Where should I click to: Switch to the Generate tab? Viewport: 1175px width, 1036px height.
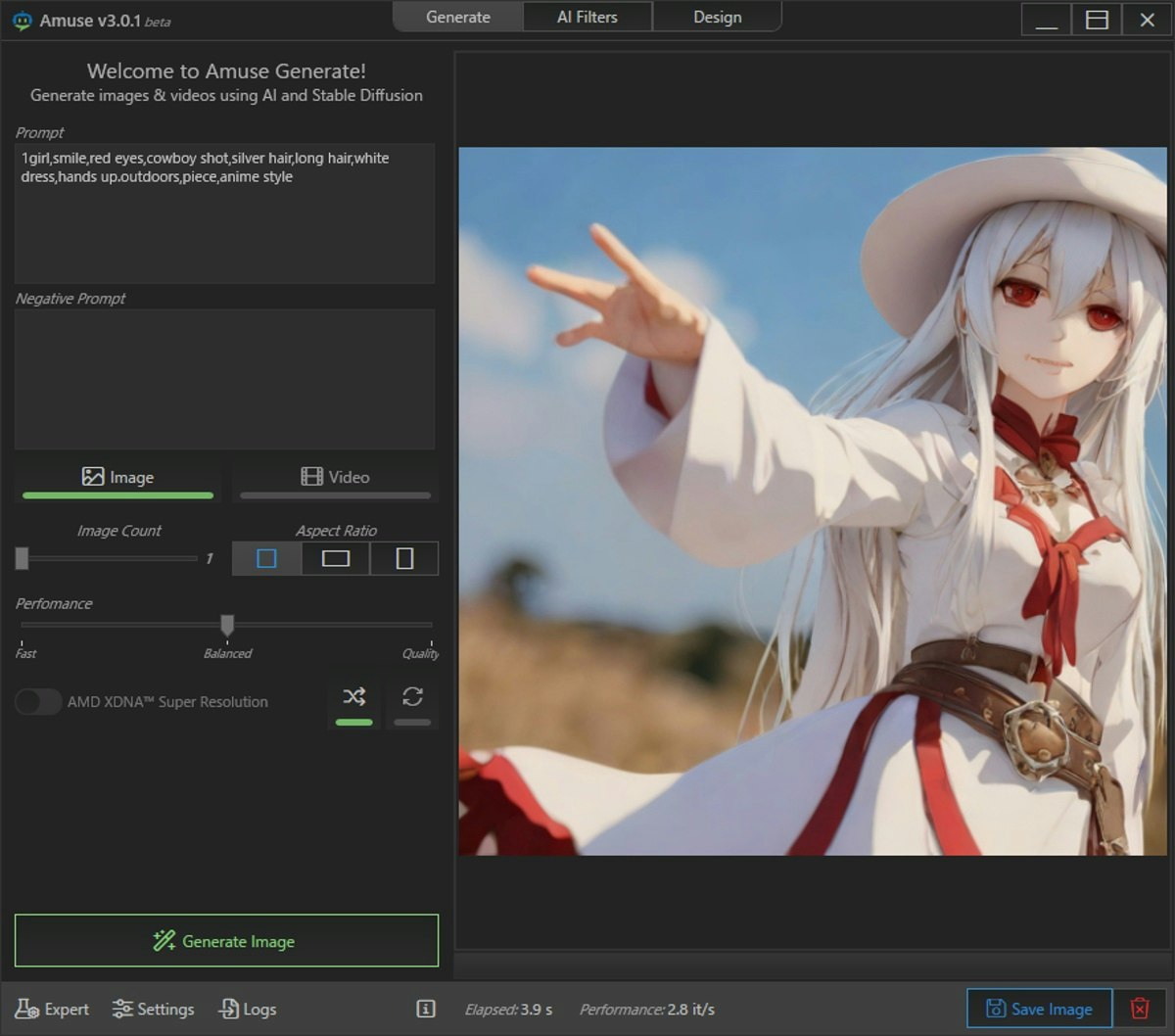[457, 17]
